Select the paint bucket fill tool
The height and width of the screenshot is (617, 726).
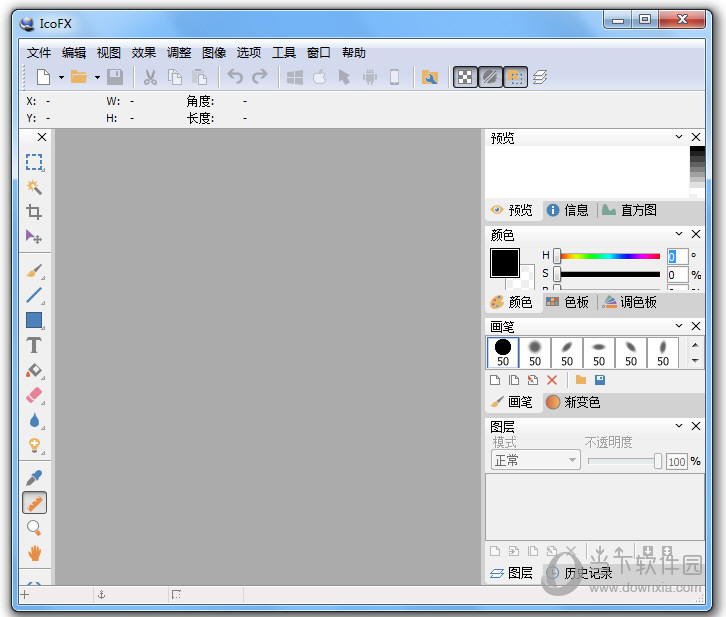34,370
